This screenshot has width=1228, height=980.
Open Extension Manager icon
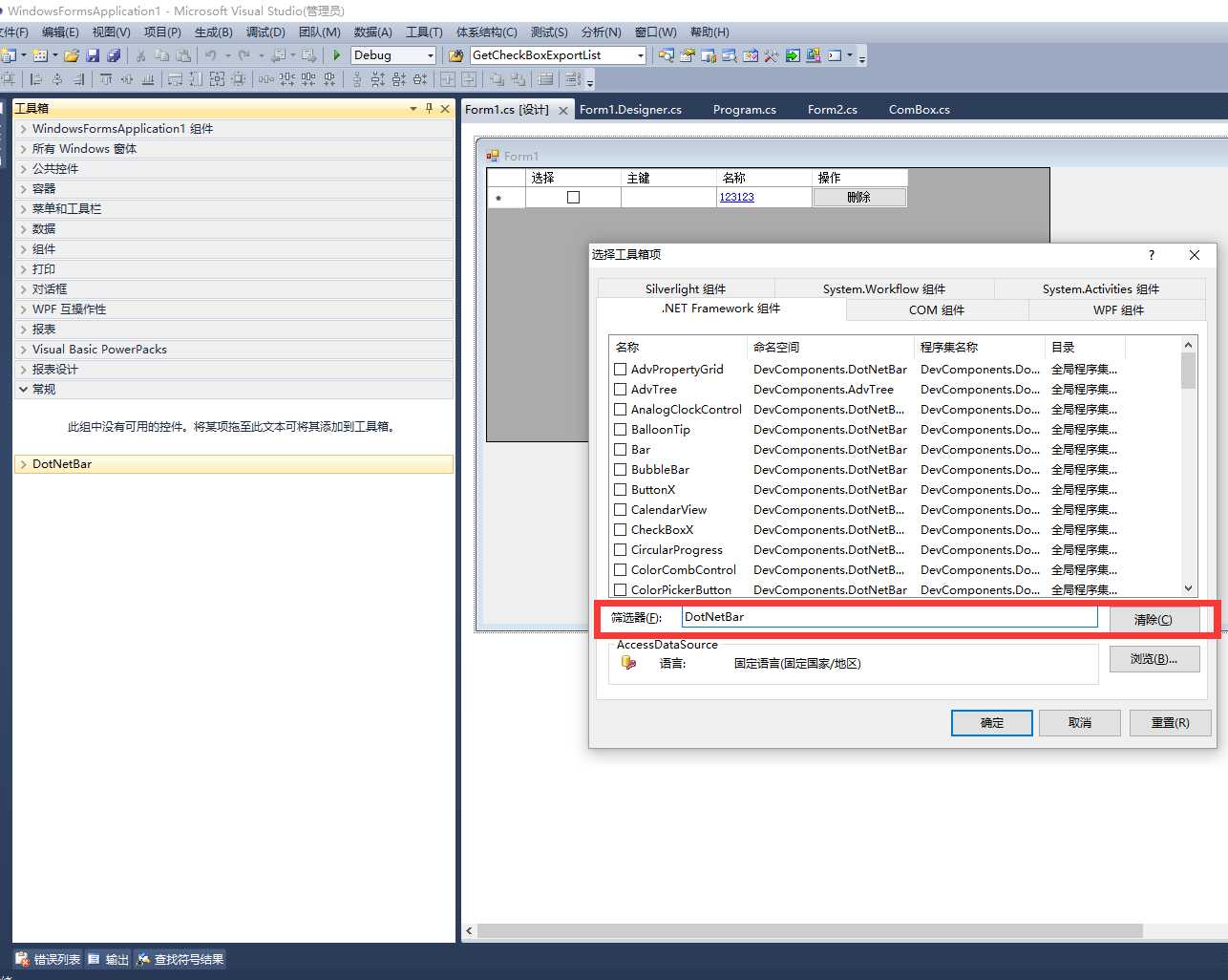[814, 55]
